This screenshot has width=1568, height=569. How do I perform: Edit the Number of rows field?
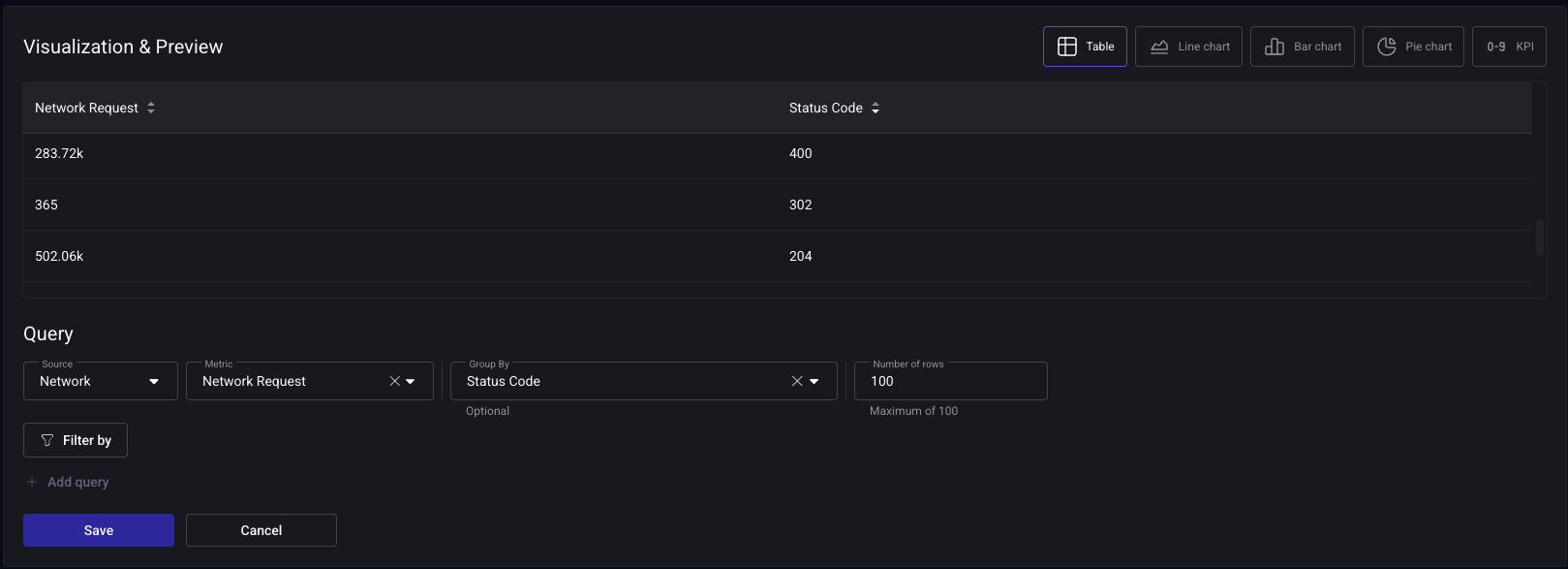[950, 381]
